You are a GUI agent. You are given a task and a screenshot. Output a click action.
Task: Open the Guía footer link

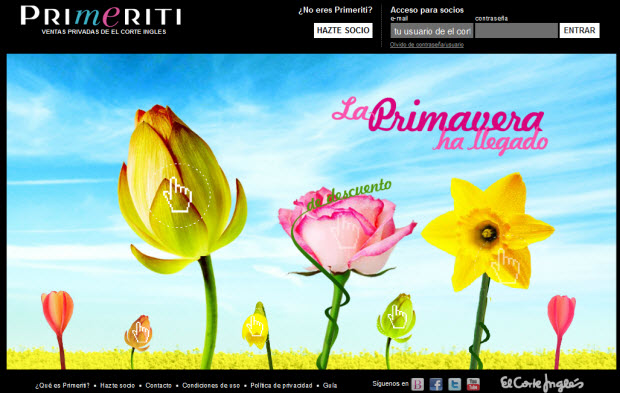click(330, 385)
